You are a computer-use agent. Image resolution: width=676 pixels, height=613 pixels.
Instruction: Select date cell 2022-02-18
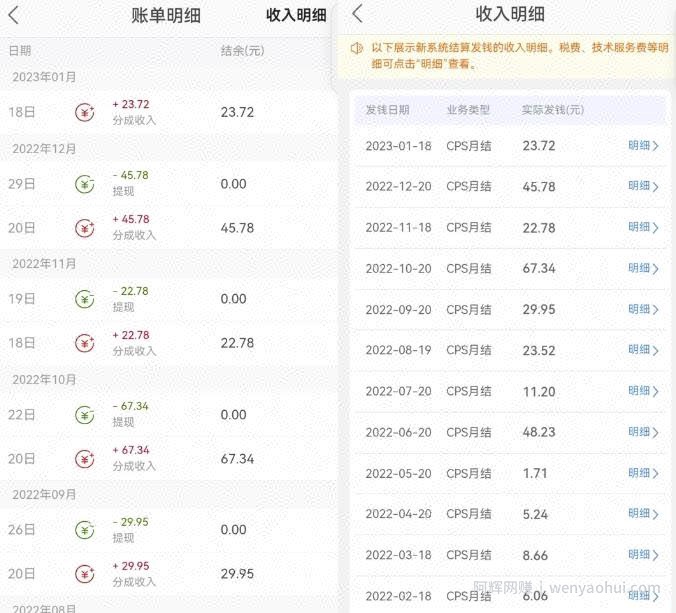tap(398, 596)
